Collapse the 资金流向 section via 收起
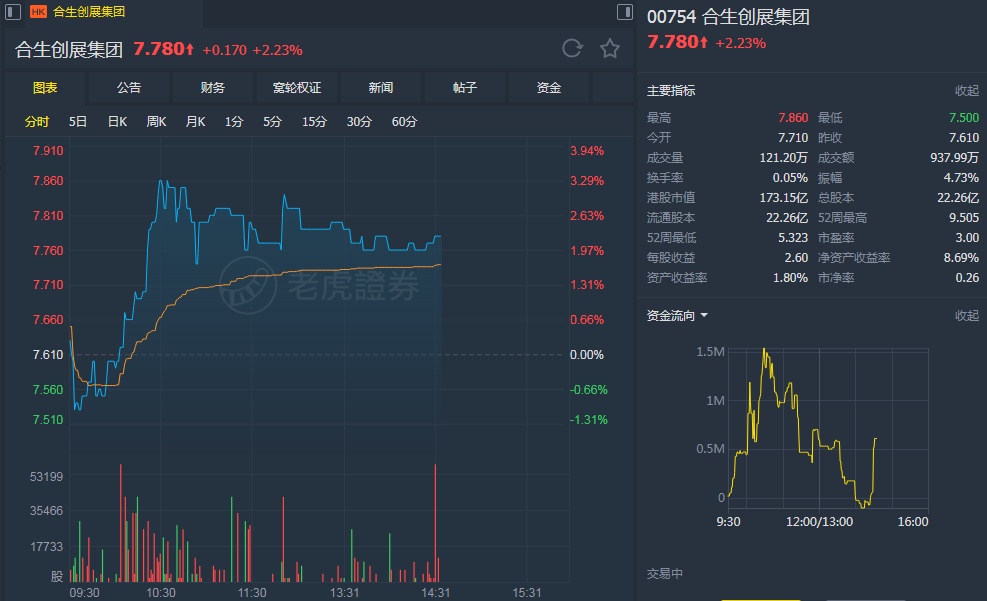 (967, 315)
